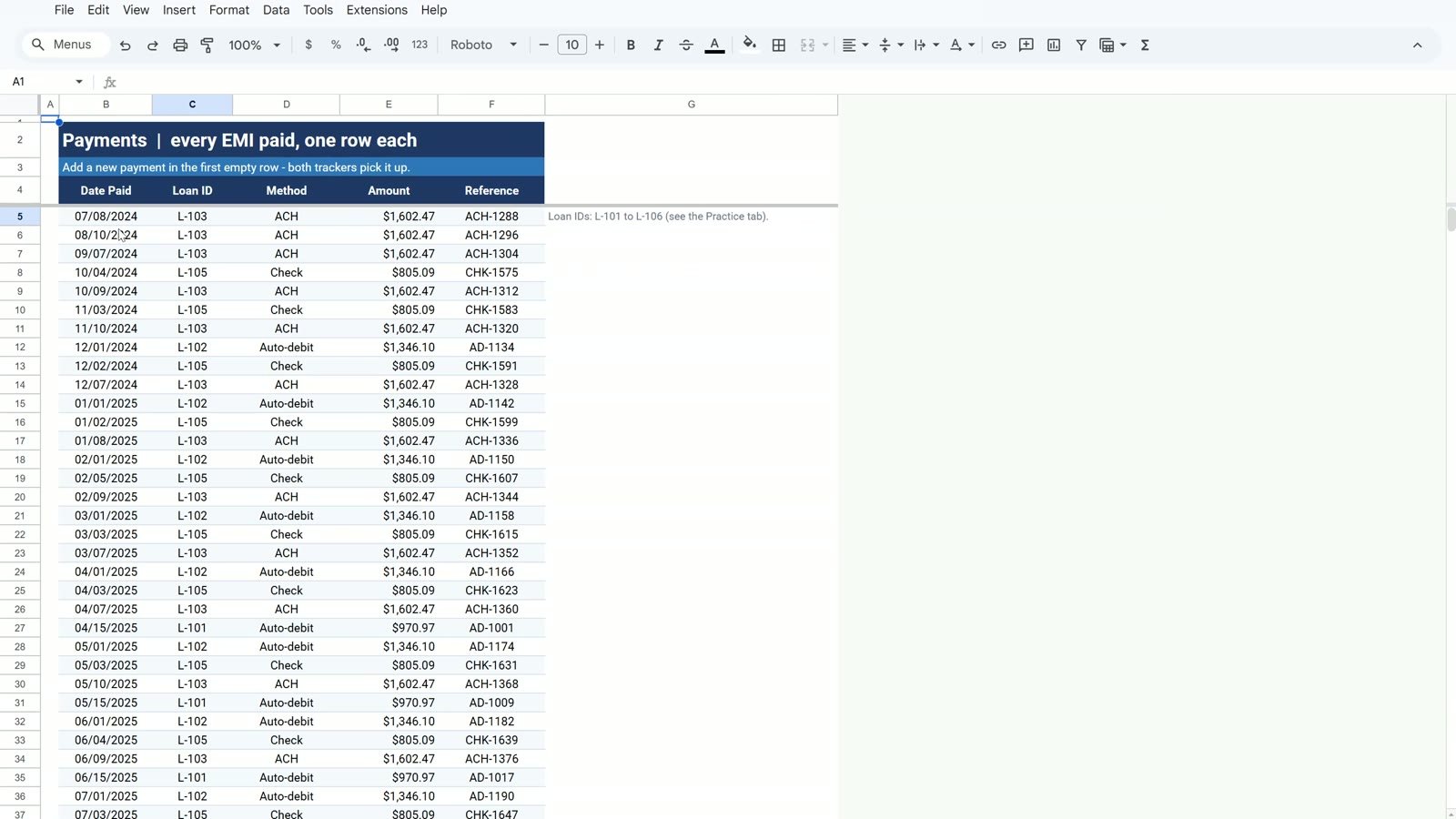This screenshot has height=819, width=1456.
Task: Redo the last action
Action: (153, 45)
